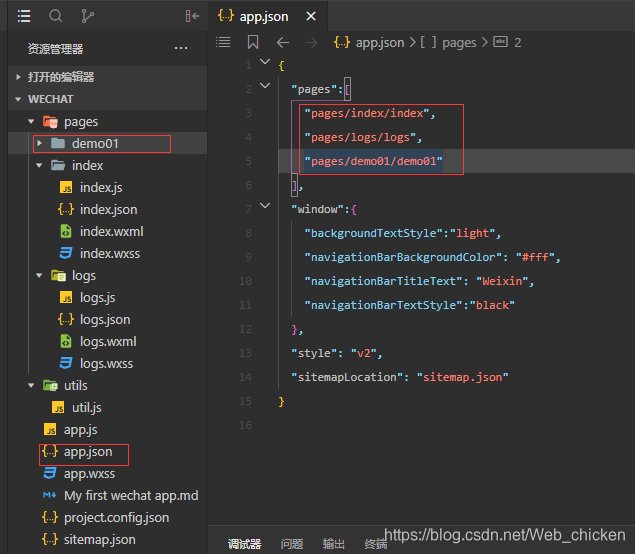This screenshot has width=635, height=554.
Task: Fold the window object at line 7
Action: tap(265, 206)
